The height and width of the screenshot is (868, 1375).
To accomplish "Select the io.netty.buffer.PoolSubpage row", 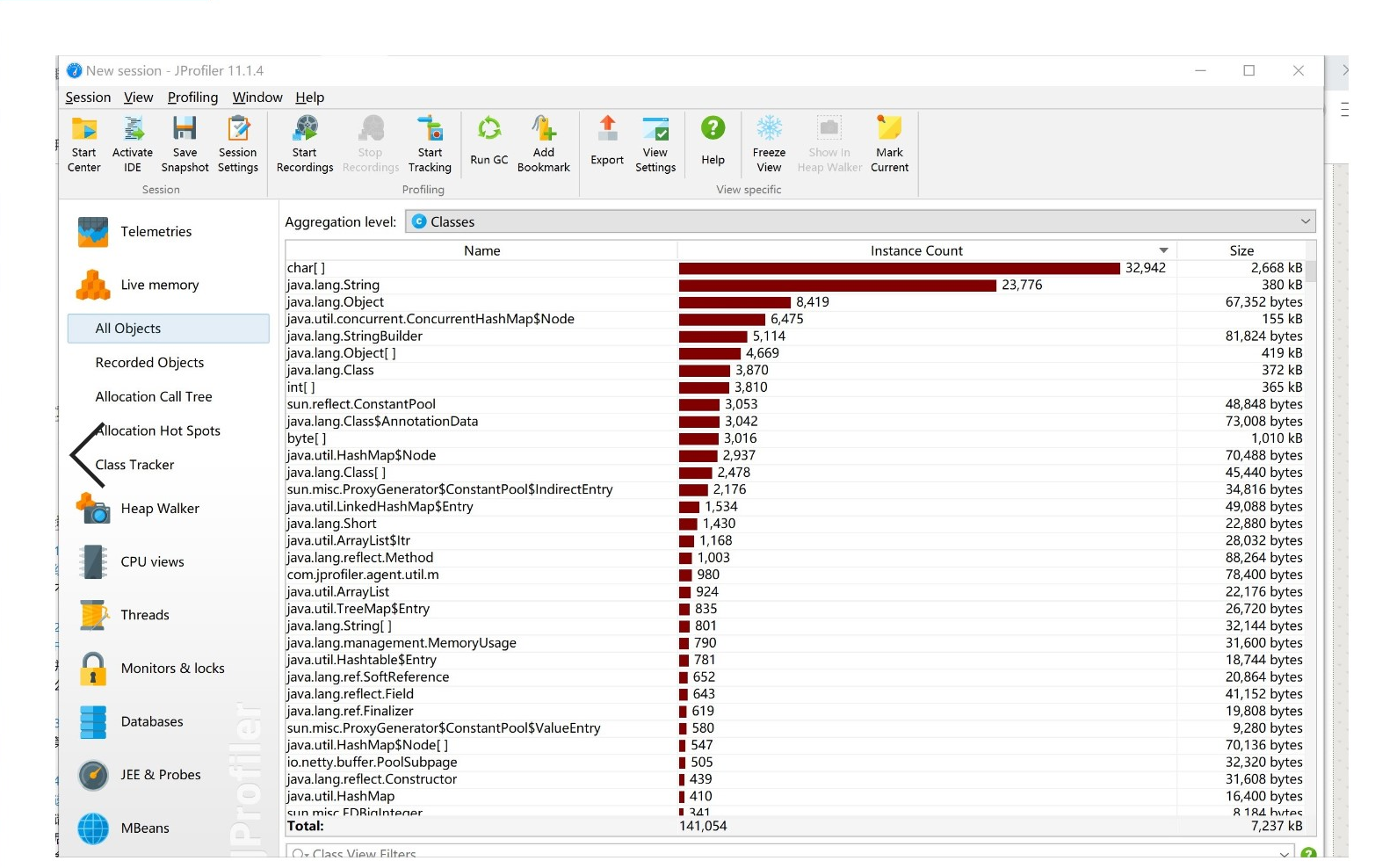I will 795,763.
